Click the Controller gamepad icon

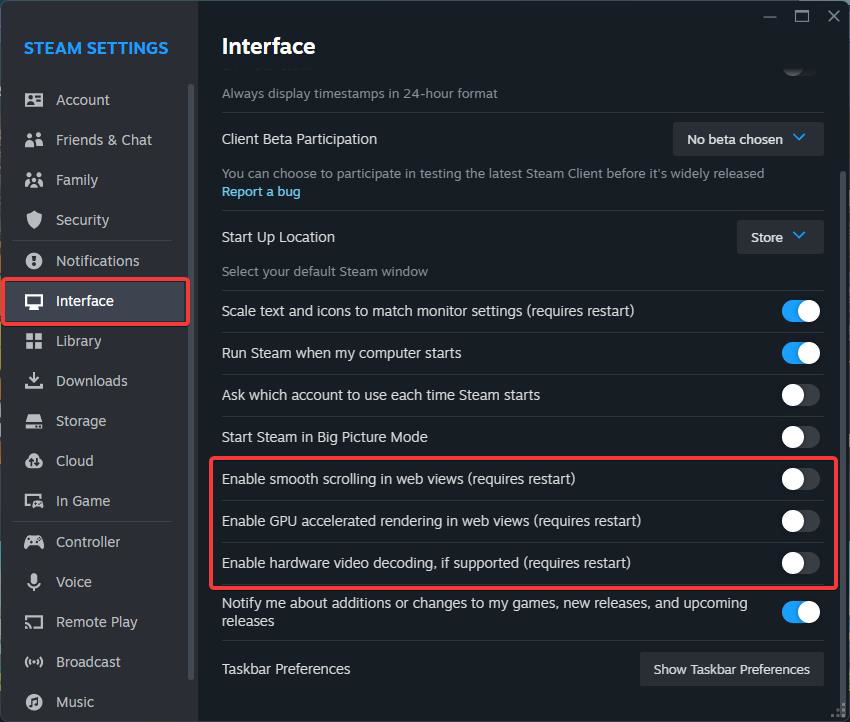click(34, 542)
